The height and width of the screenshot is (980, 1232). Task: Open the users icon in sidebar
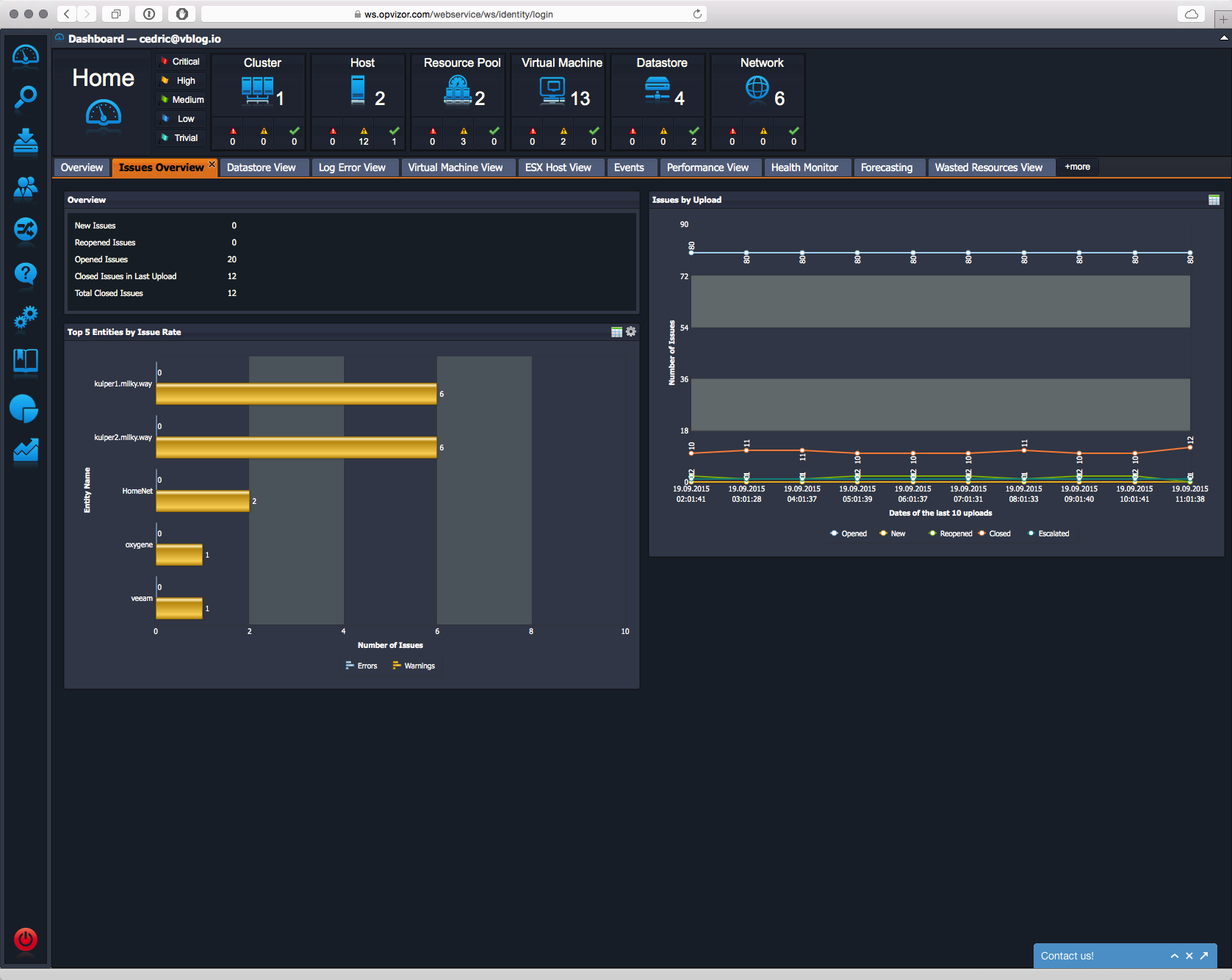[x=26, y=188]
